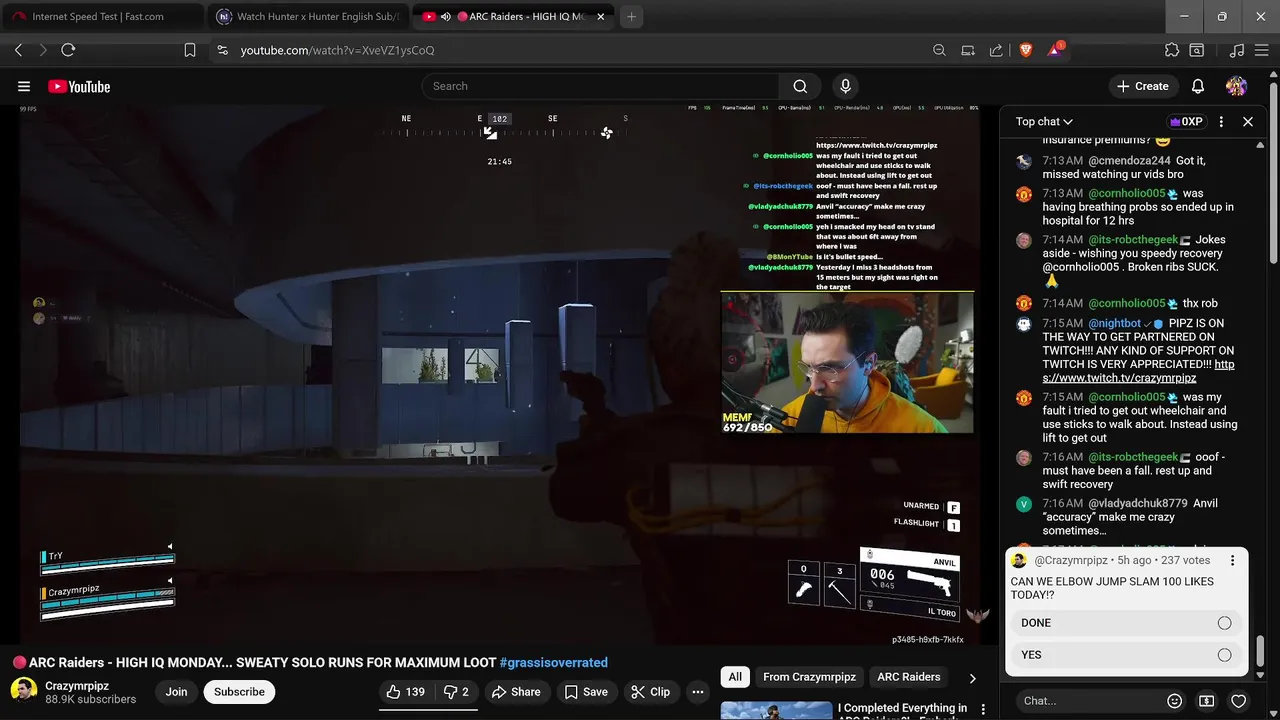The image size is (1280, 720).
Task: Open Brave Rewards triangle icon
Action: pyautogui.click(x=1055, y=50)
